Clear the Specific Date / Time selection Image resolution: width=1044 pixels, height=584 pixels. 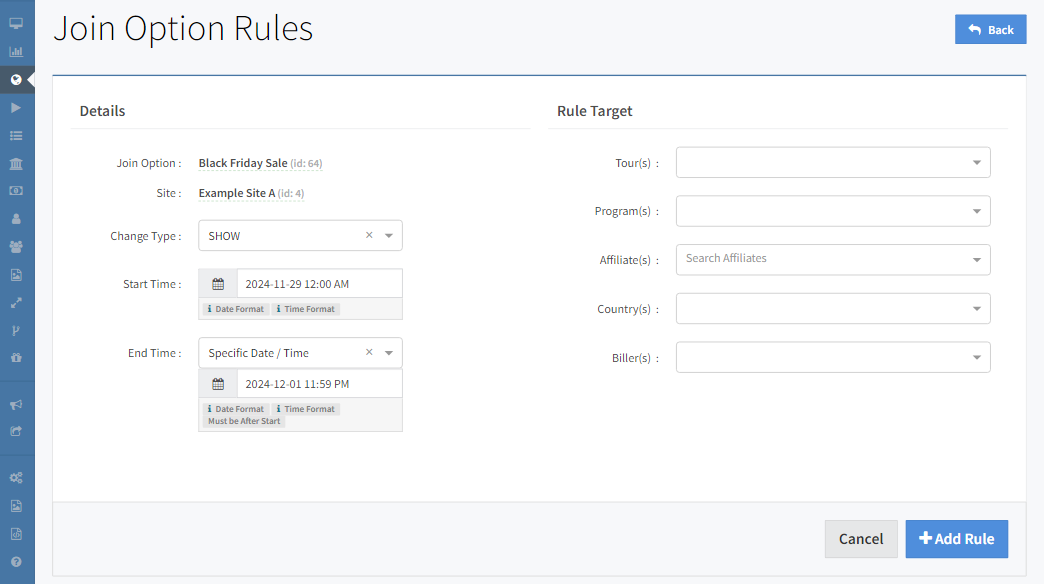[x=369, y=353]
